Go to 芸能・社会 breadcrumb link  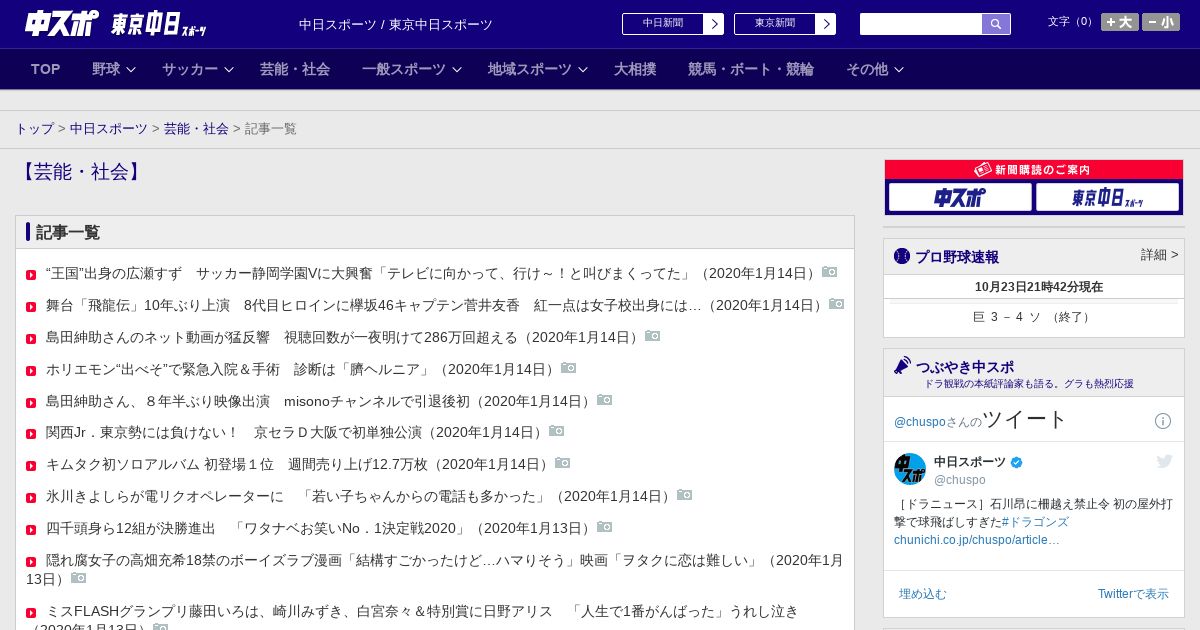coord(196,129)
